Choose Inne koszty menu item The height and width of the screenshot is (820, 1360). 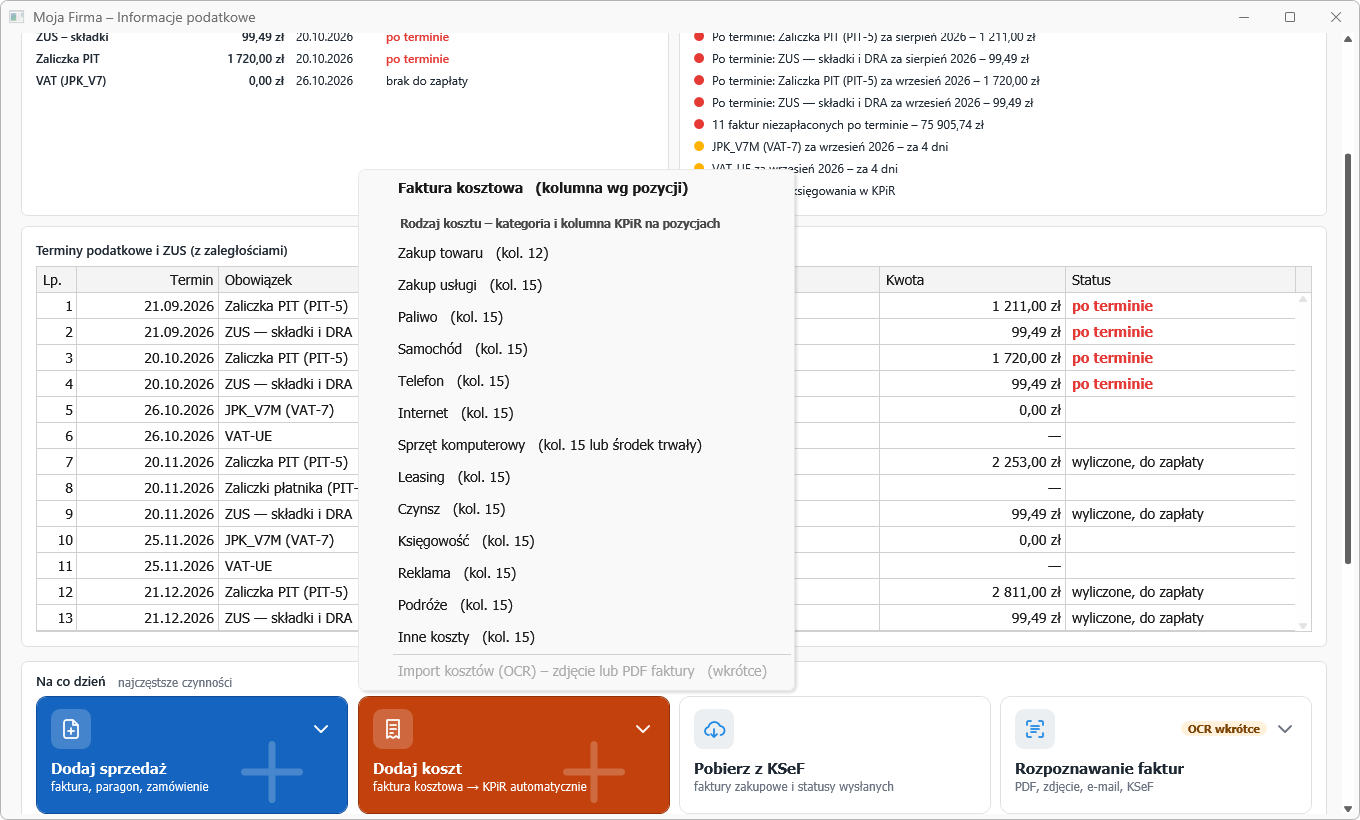(576, 637)
